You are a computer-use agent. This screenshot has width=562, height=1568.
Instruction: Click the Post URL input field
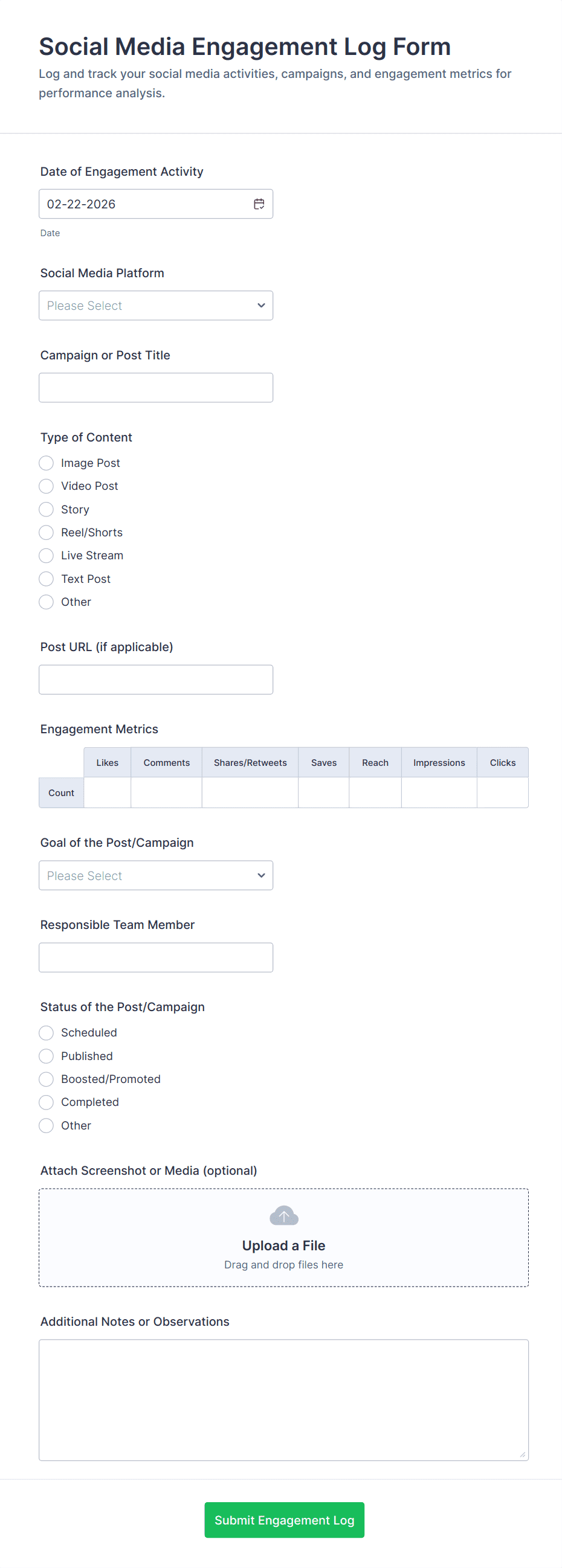click(x=156, y=680)
